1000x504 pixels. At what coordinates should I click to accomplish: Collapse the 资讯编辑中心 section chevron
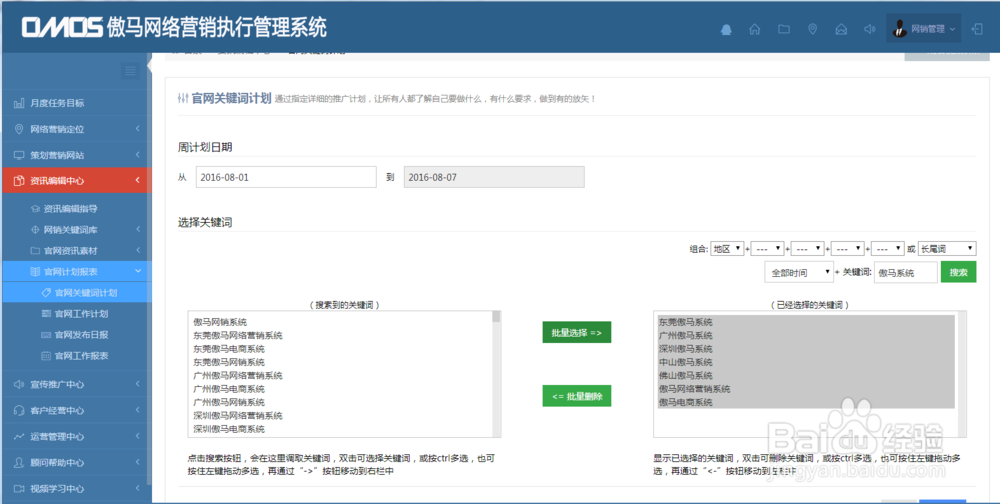click(137, 181)
